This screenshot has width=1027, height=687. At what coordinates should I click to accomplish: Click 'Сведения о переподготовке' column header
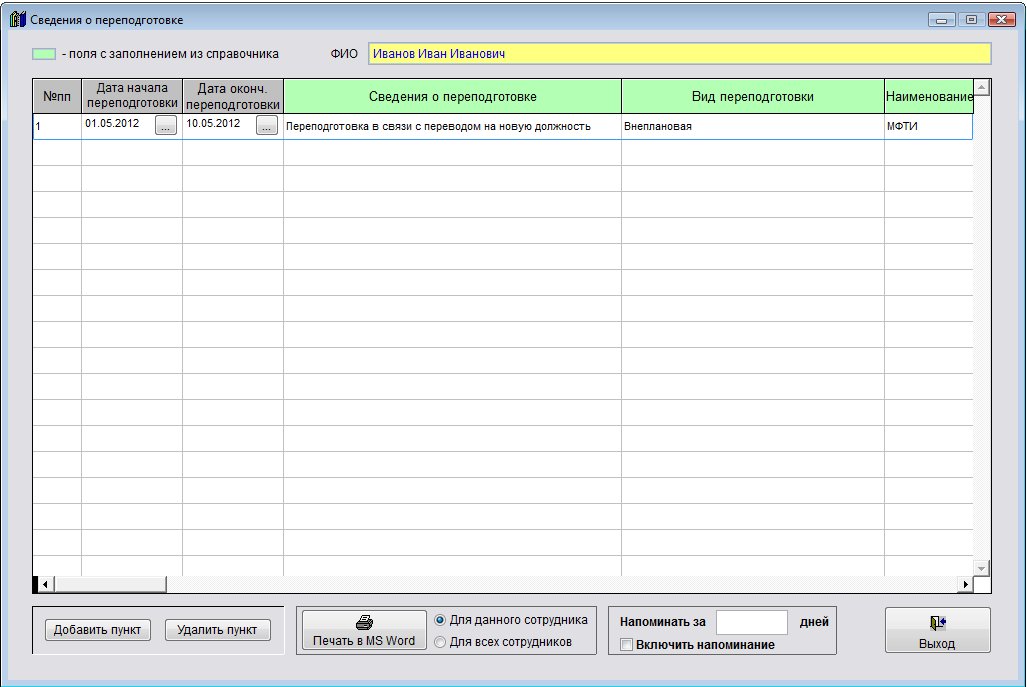[452, 97]
